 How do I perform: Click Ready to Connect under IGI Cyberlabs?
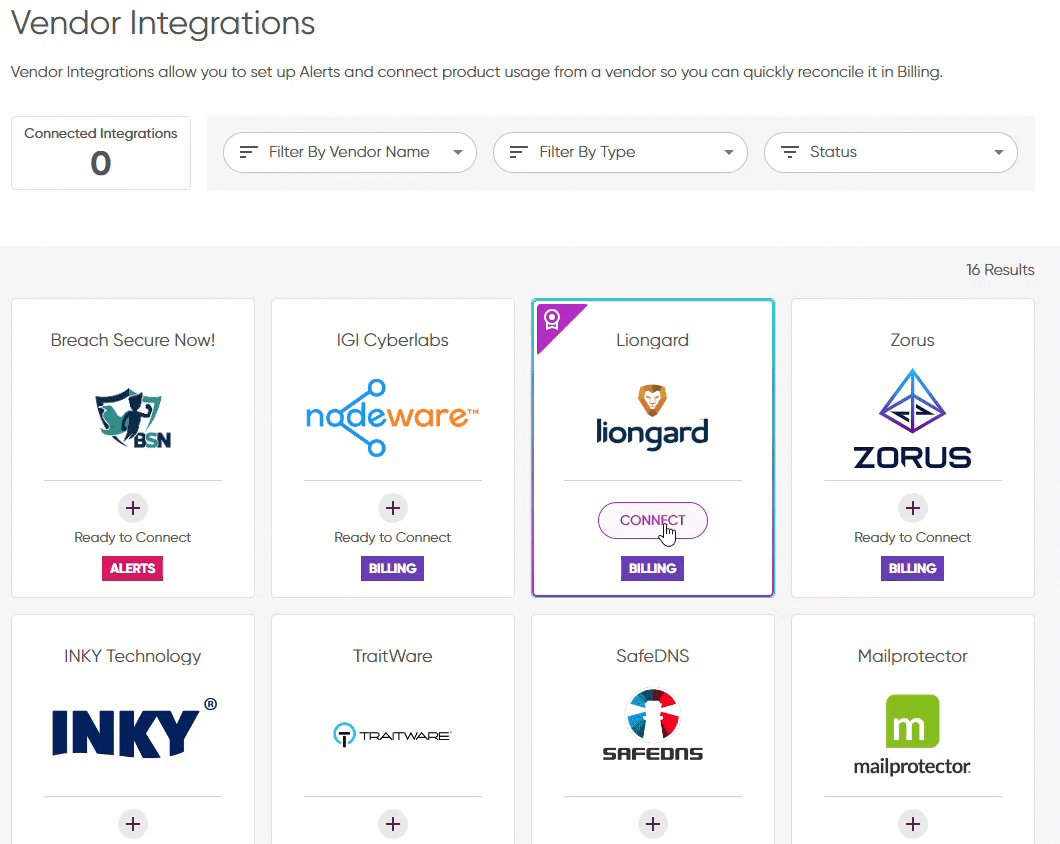[x=392, y=537]
